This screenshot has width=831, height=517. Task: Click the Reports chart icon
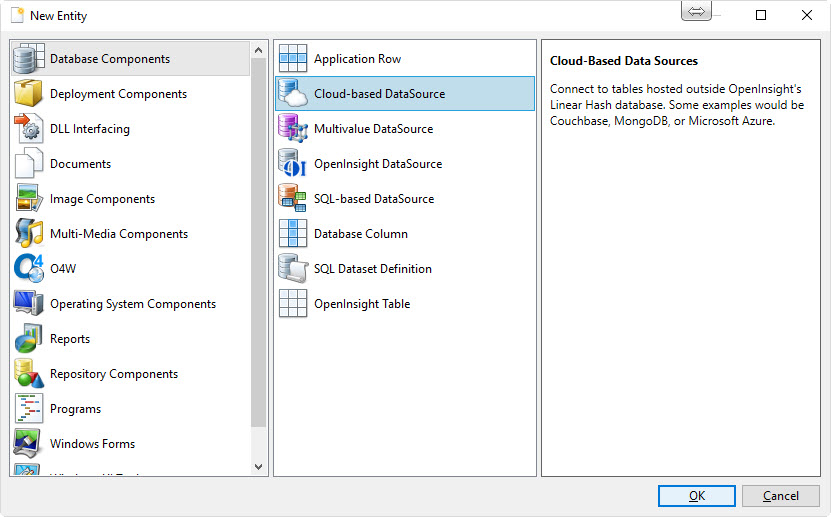pos(29,338)
